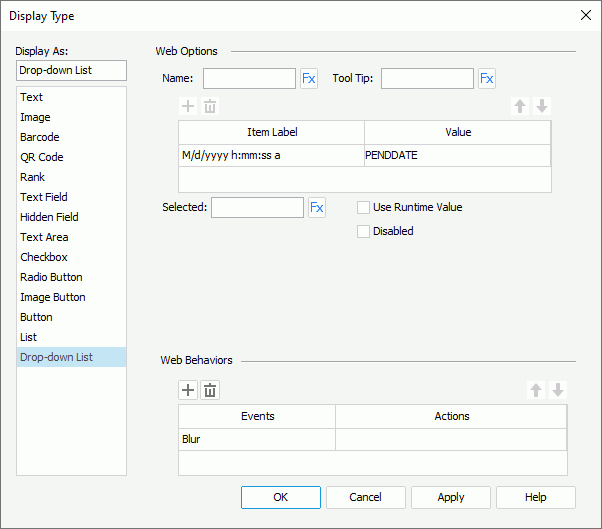Select Rank display type
This screenshot has height=529, width=602.
click(71, 177)
